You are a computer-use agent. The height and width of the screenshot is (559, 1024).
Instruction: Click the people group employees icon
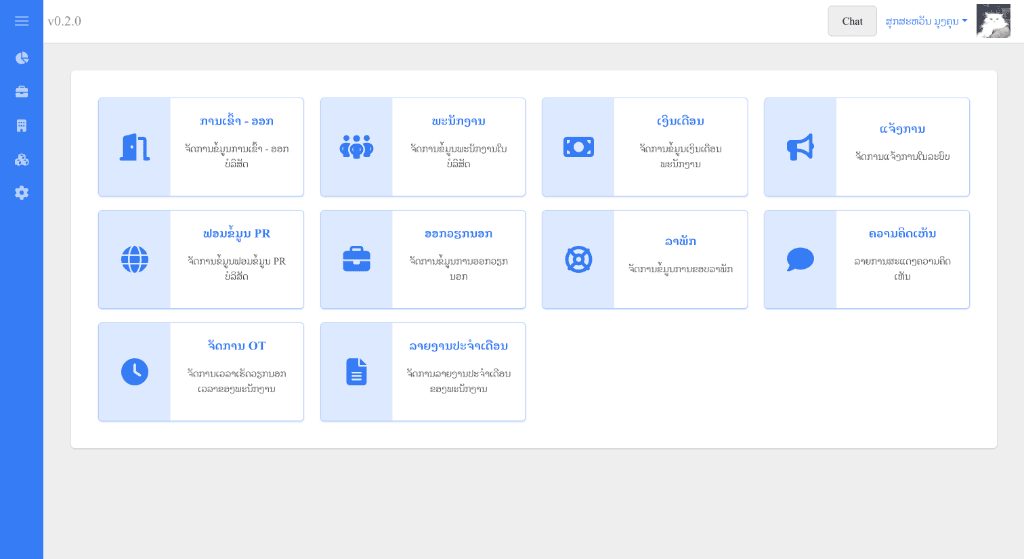[357, 147]
